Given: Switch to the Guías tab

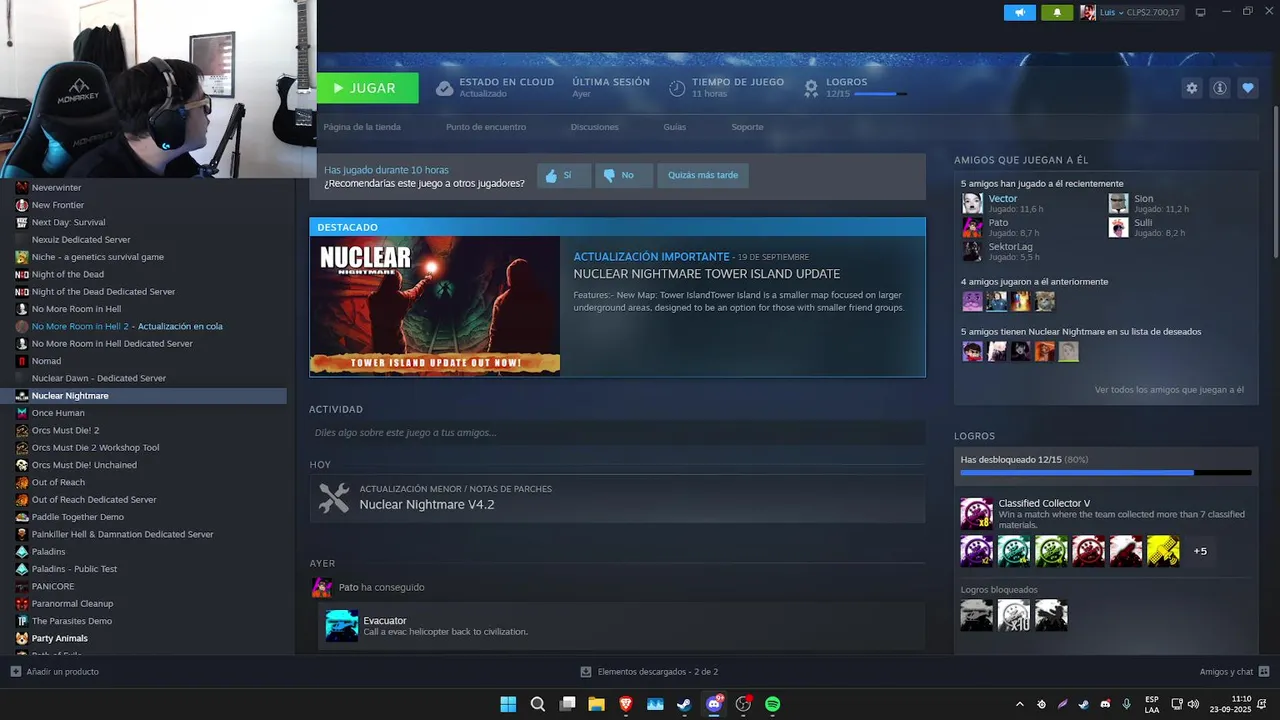Looking at the screenshot, I should (674, 127).
